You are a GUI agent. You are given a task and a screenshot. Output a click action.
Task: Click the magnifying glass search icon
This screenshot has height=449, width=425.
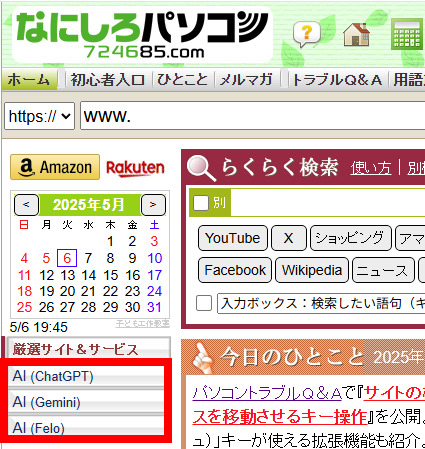pyautogui.click(x=201, y=168)
